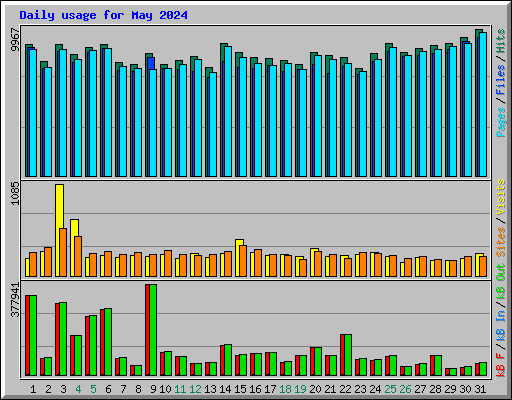The height and width of the screenshot is (400, 512).
Task: Select green weekend day label 25
Action: click(390, 389)
